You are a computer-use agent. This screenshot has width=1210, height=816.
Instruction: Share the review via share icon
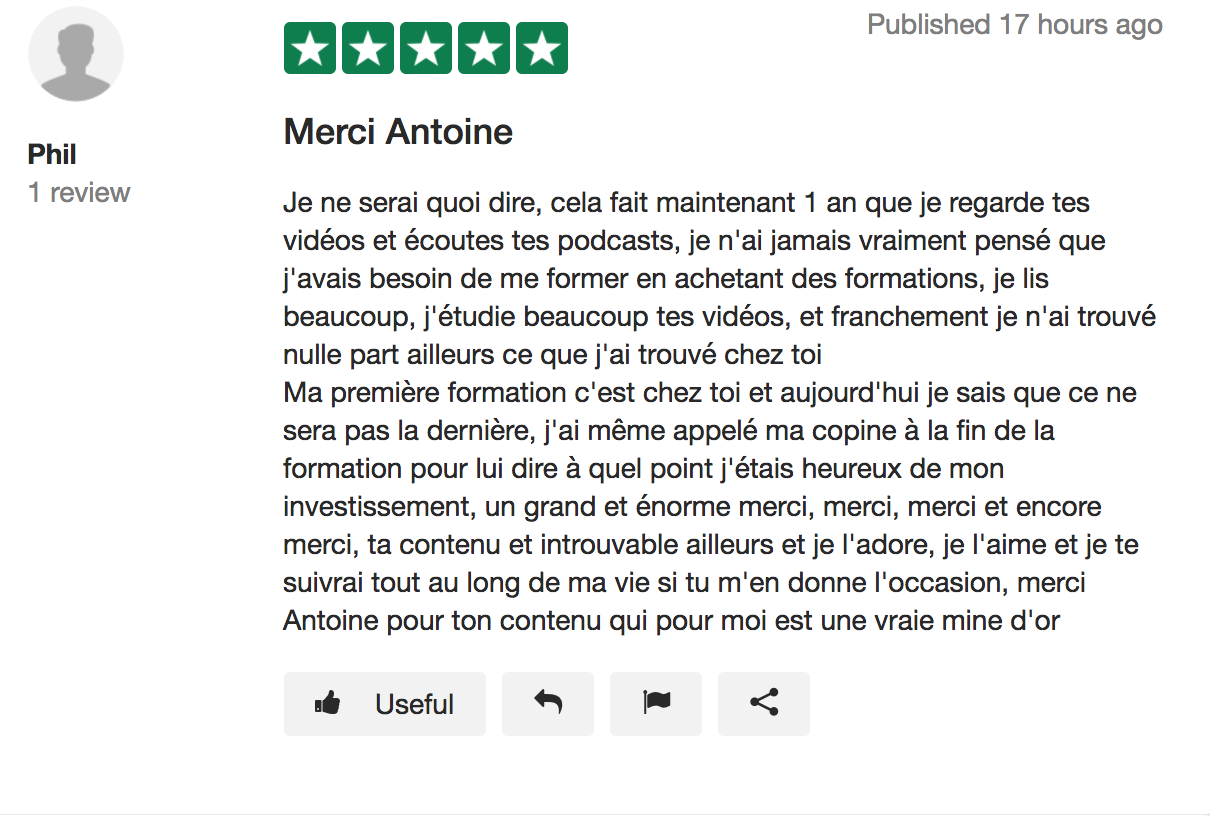click(x=764, y=703)
